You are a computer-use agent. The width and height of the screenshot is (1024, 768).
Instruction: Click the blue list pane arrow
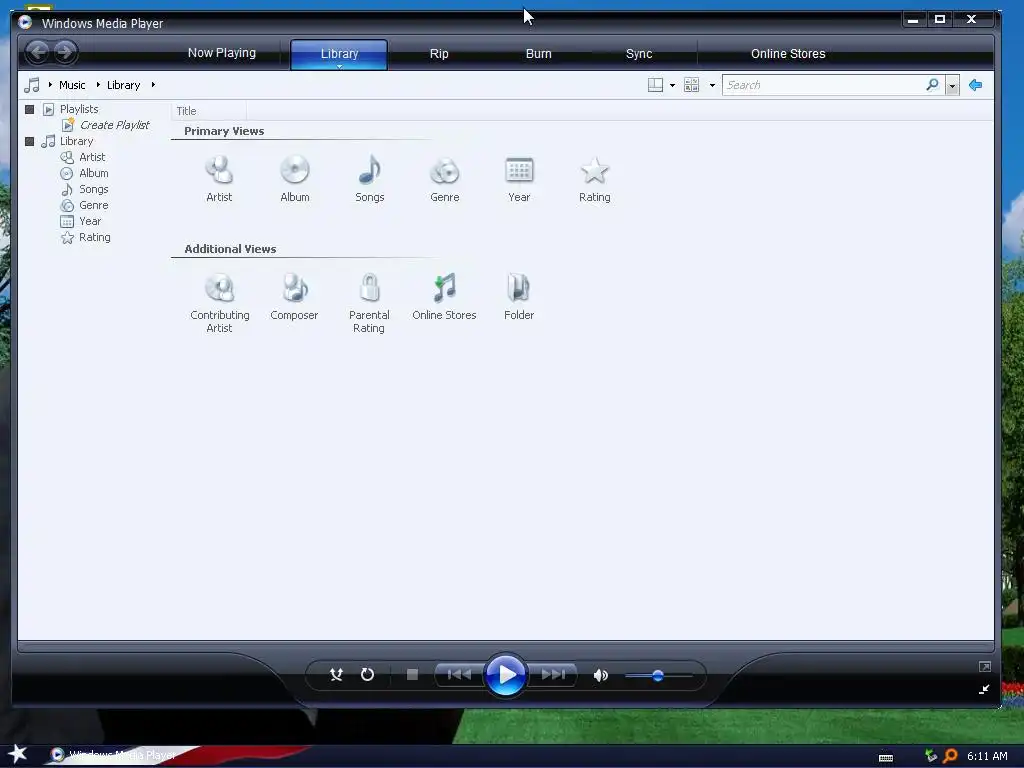click(x=976, y=85)
